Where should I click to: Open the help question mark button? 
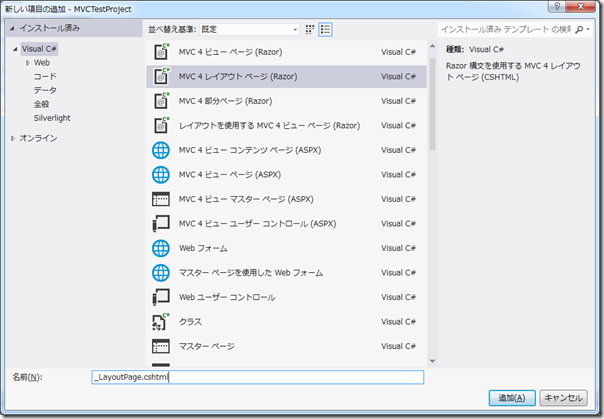coord(557,6)
